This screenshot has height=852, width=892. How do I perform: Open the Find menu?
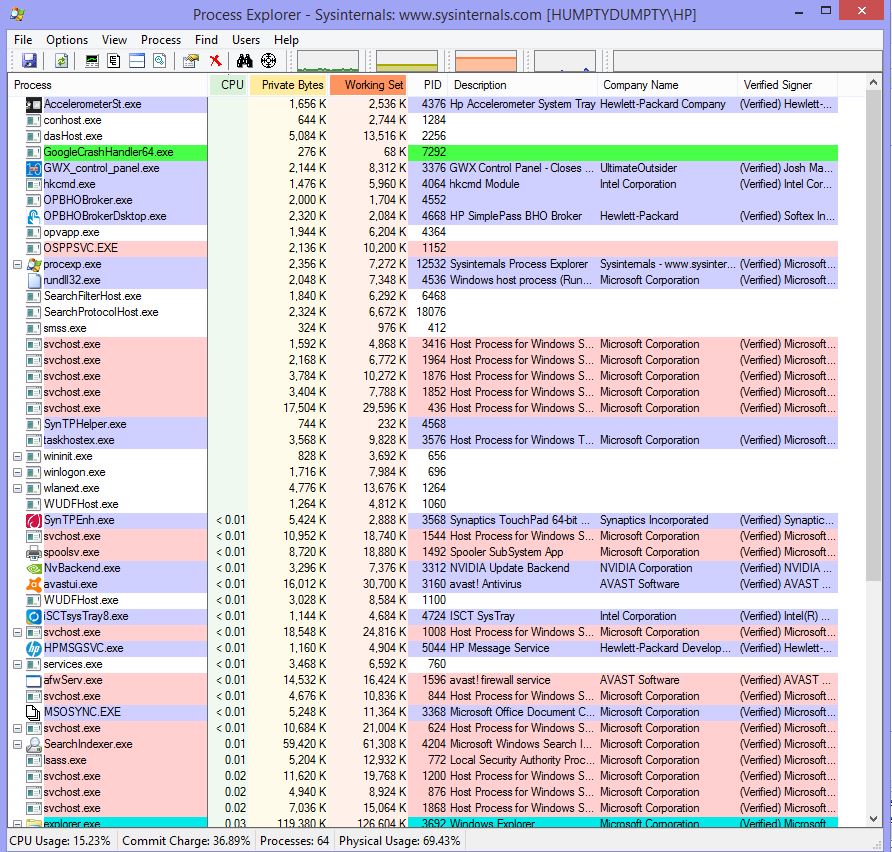coord(206,40)
